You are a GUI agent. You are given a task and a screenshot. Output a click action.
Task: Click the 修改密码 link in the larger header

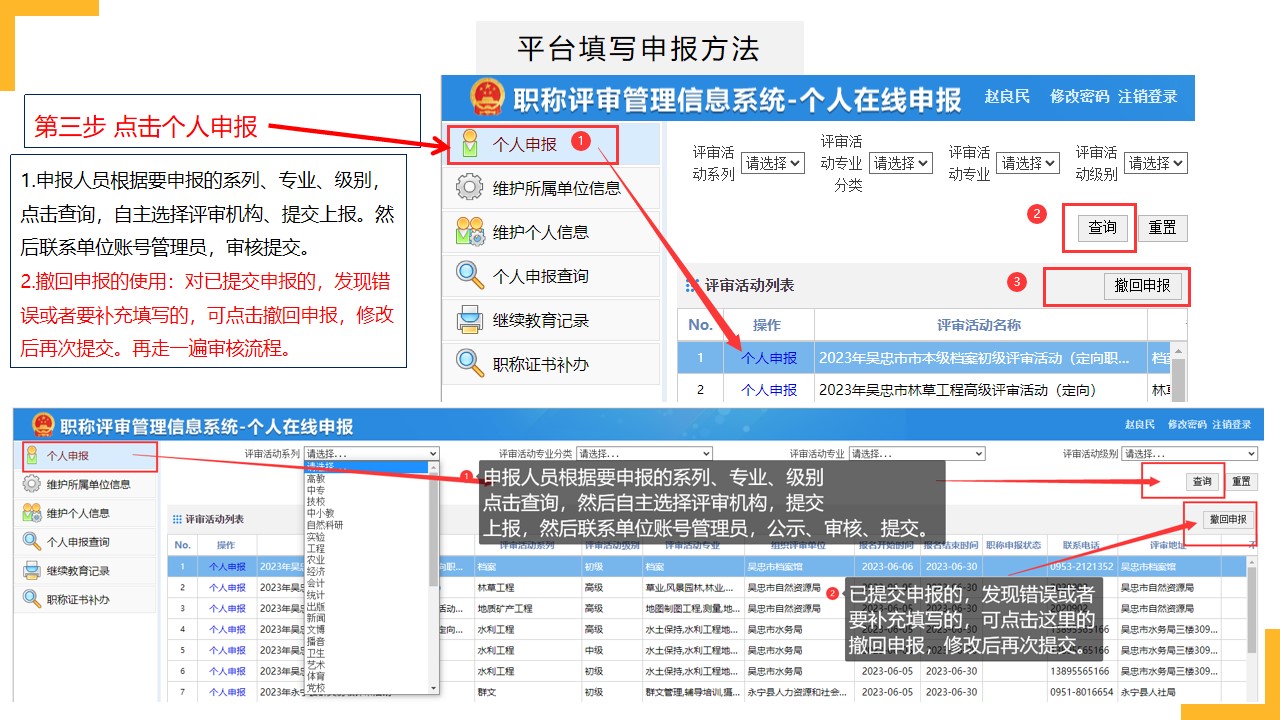click(x=1079, y=97)
